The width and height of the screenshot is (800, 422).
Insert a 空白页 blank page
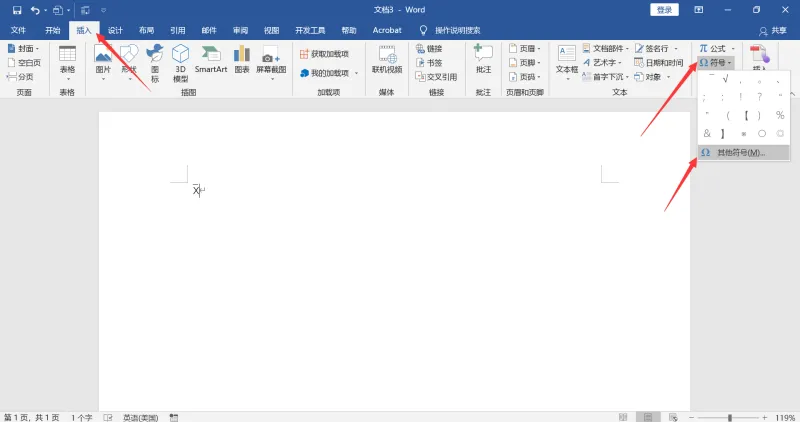tap(24, 63)
